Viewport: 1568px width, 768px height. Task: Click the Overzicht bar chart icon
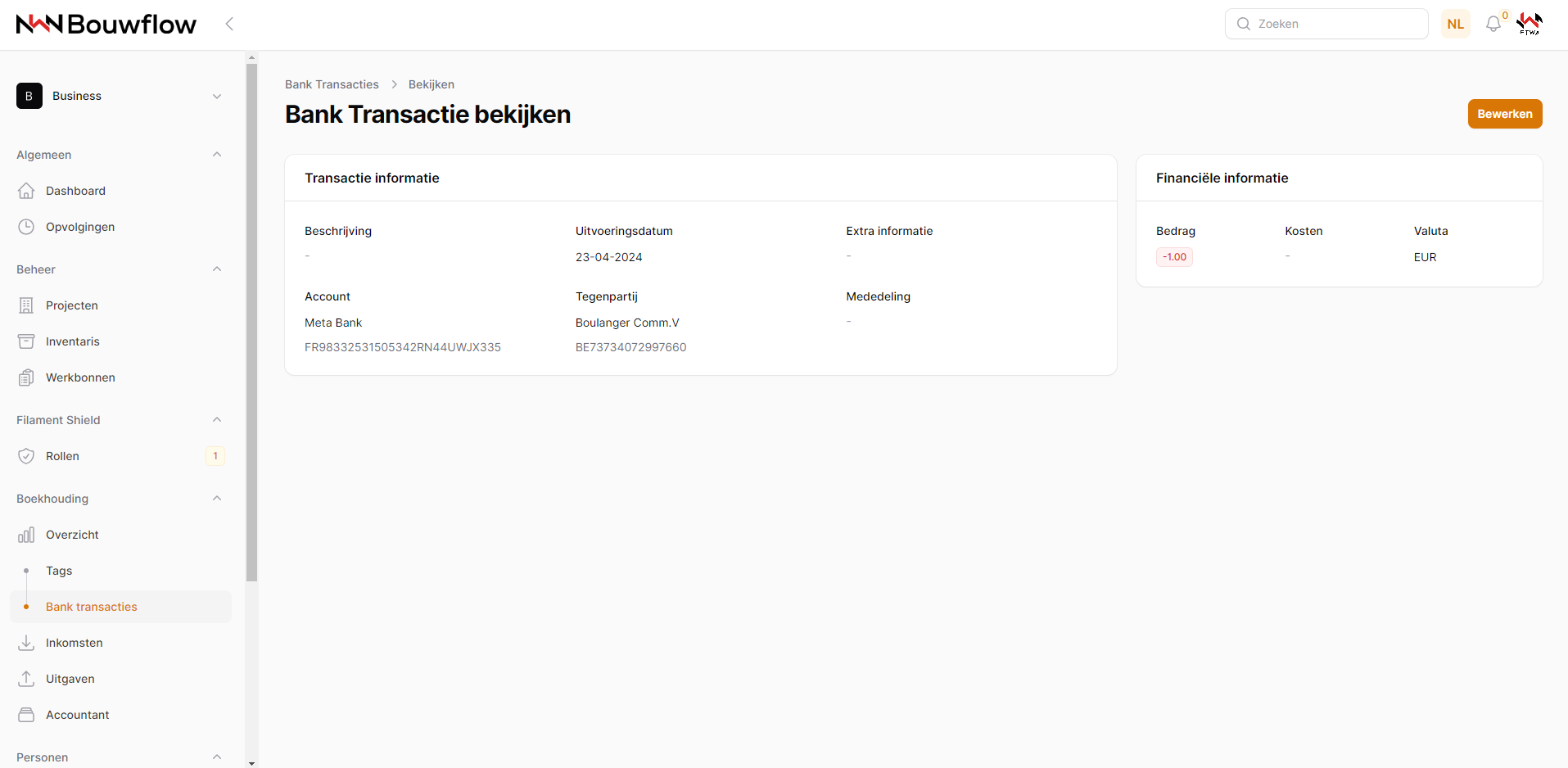[x=26, y=535]
